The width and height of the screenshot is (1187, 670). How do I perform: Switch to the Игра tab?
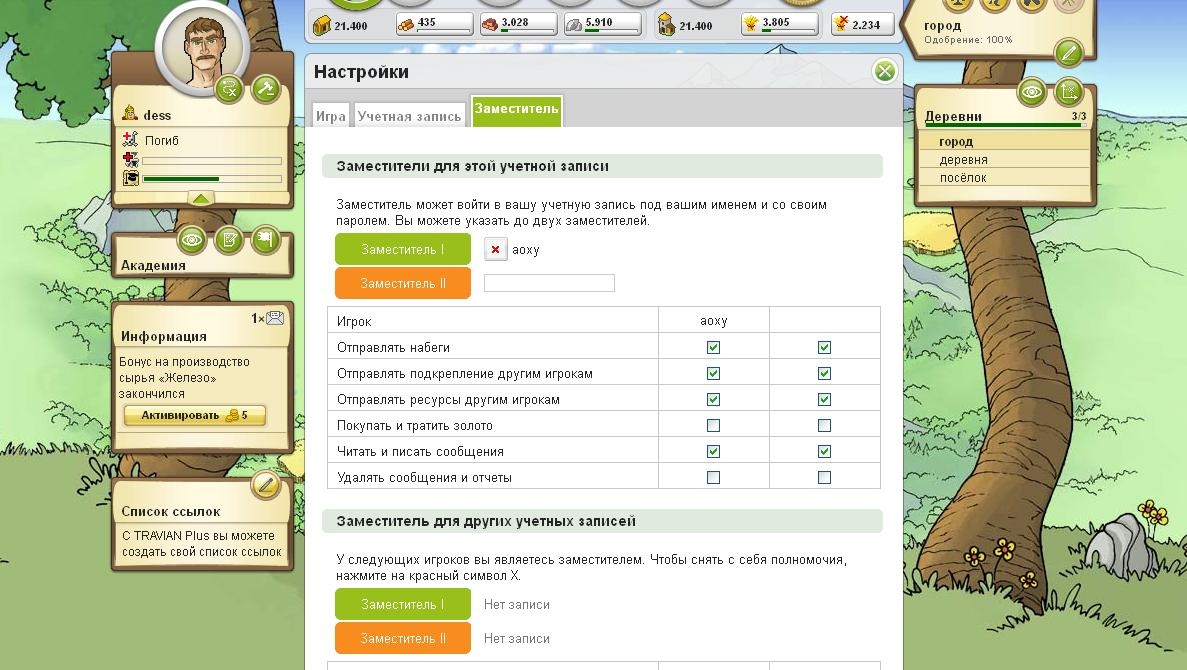point(331,116)
